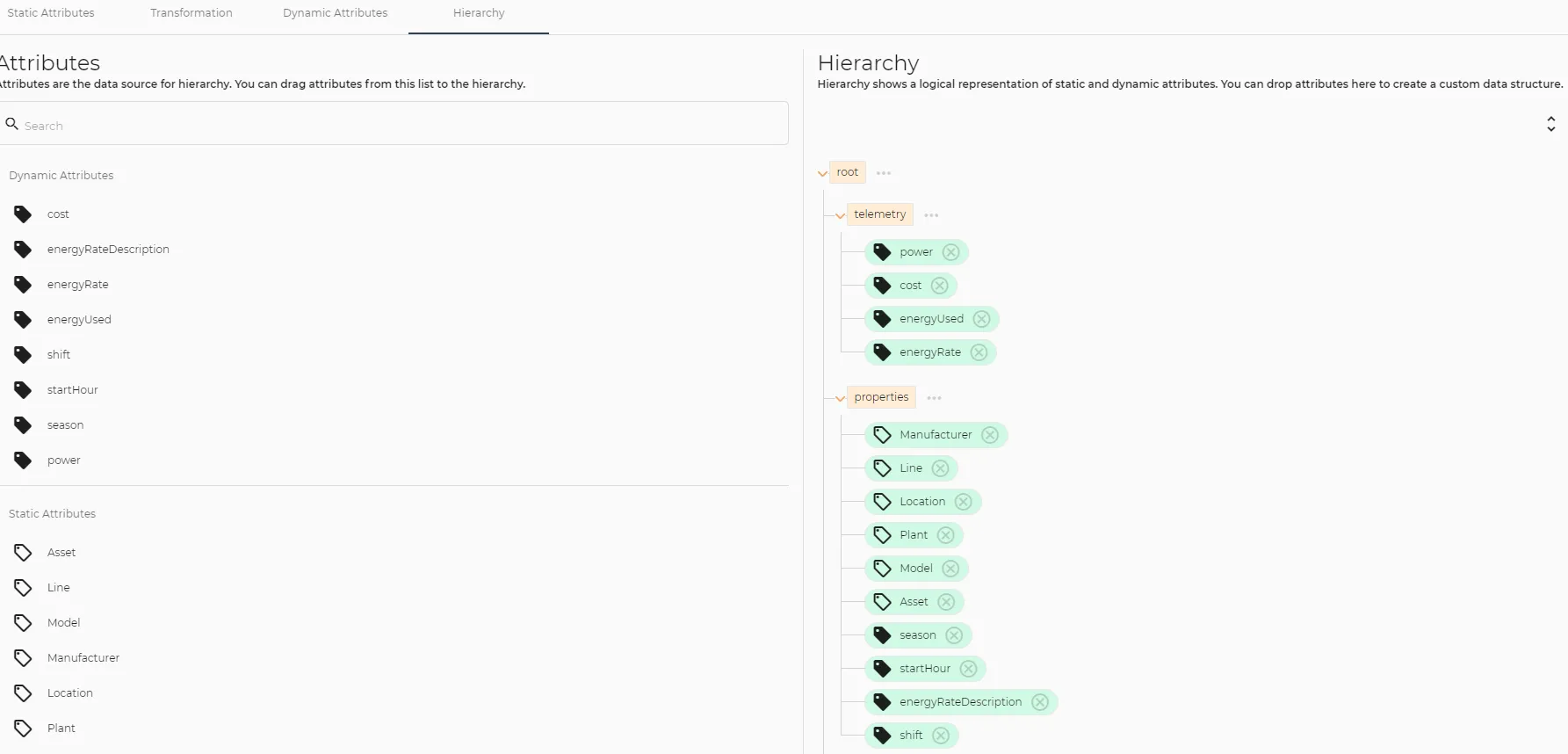Remove Line from properties
This screenshot has height=754, width=1568.
tap(940, 468)
